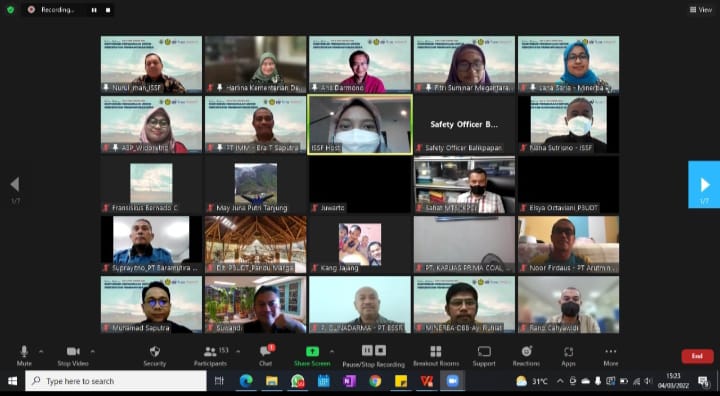Screen dimensions: 720x396
Task: Open red V app on taskbar
Action: (427, 381)
